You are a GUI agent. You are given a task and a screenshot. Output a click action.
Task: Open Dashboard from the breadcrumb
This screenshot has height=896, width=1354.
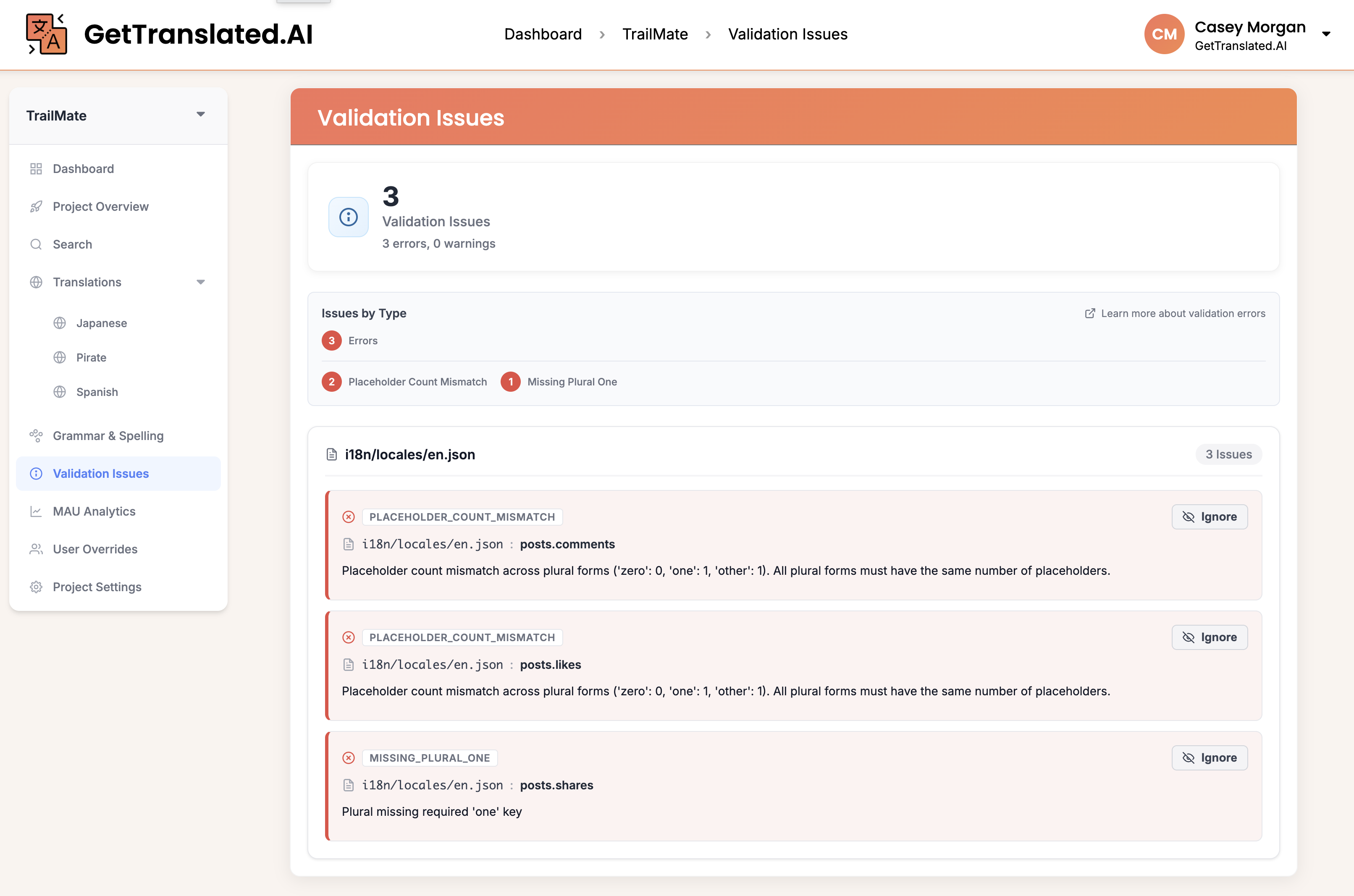[x=543, y=34]
